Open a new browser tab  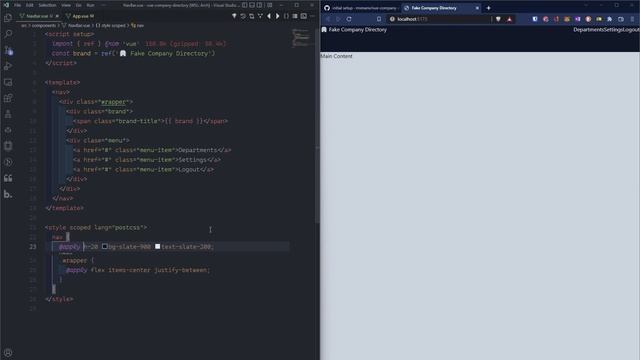488,8
